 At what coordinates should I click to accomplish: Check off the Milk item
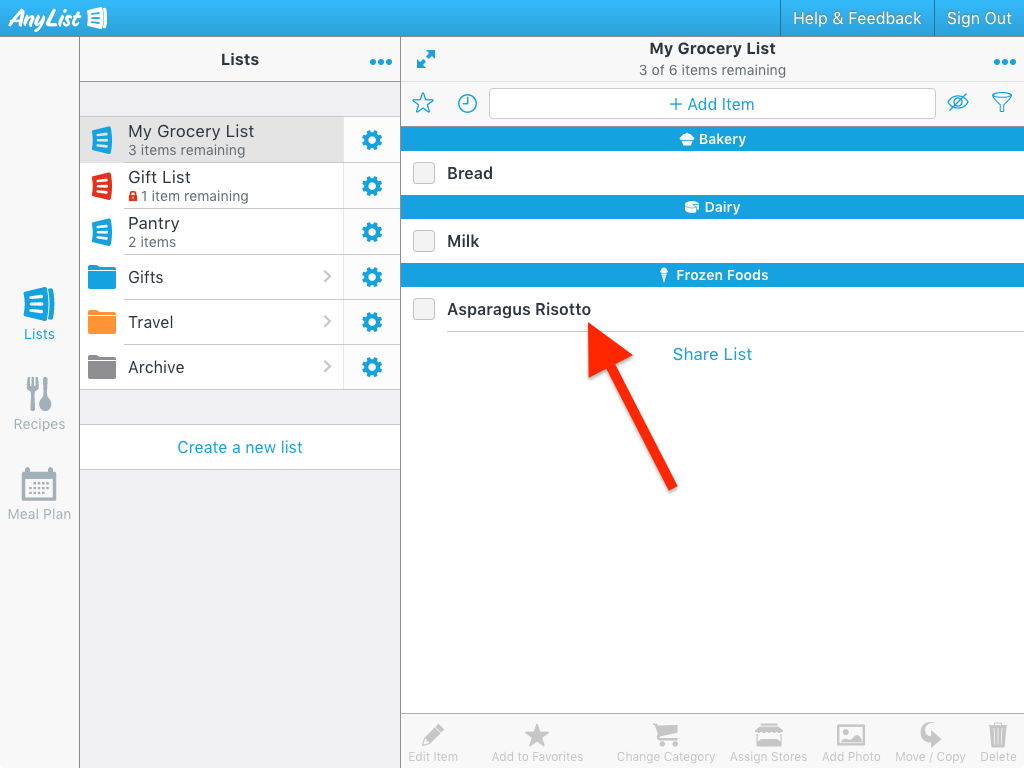click(x=424, y=241)
